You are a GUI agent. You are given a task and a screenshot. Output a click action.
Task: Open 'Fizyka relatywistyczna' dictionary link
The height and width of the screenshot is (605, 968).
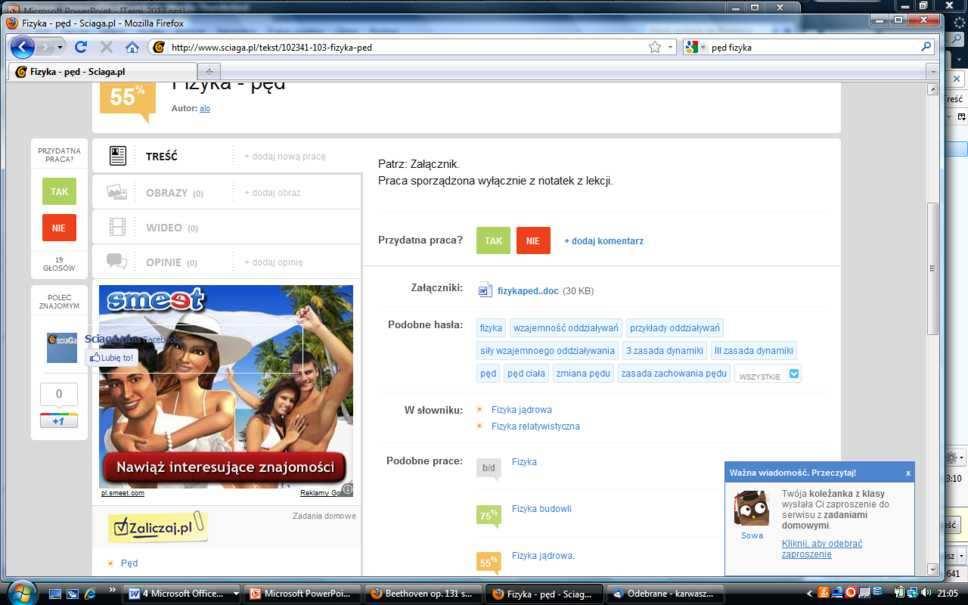(x=535, y=427)
